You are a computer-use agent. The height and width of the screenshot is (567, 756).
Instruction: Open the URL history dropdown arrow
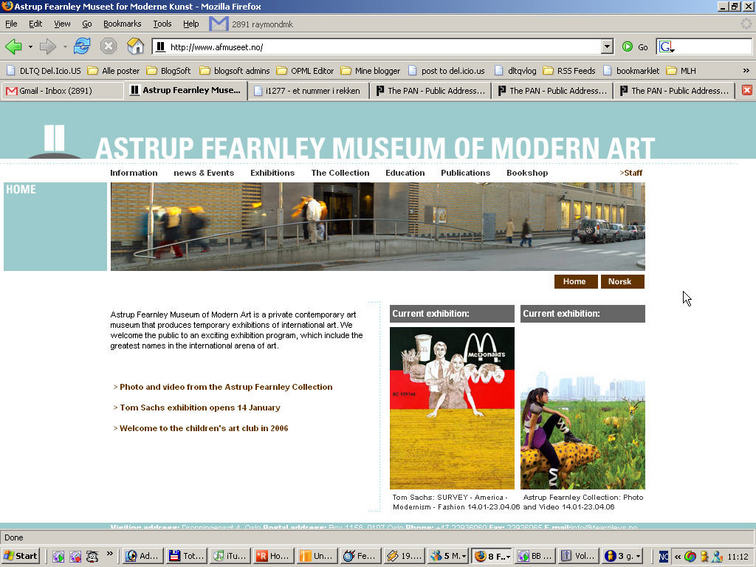click(x=607, y=47)
